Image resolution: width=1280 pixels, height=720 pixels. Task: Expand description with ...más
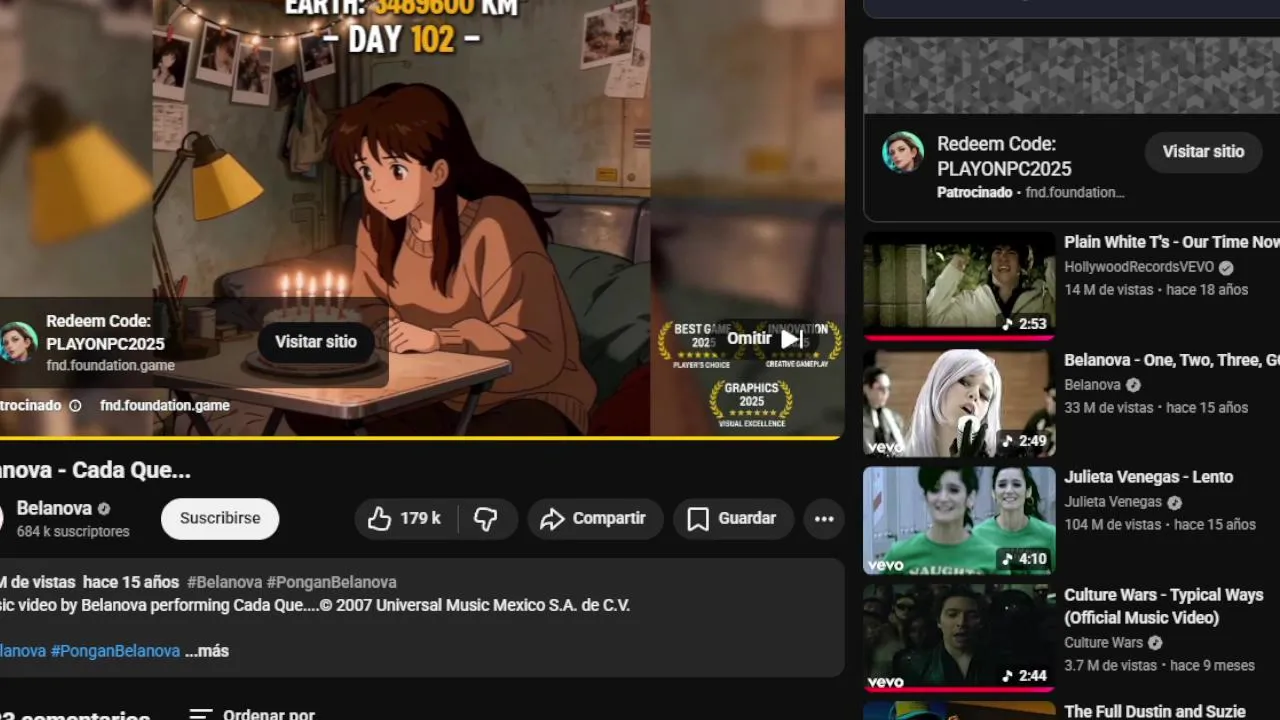click(207, 651)
